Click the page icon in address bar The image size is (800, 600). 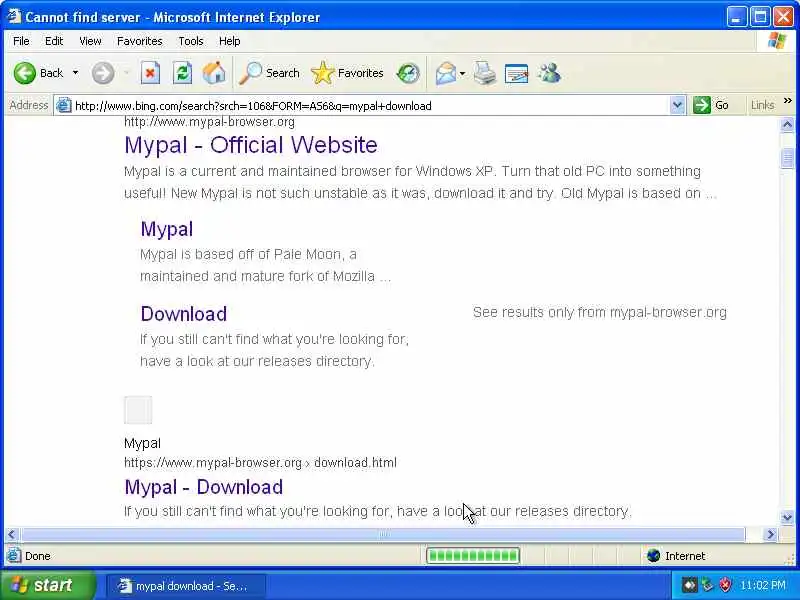[x=63, y=106]
